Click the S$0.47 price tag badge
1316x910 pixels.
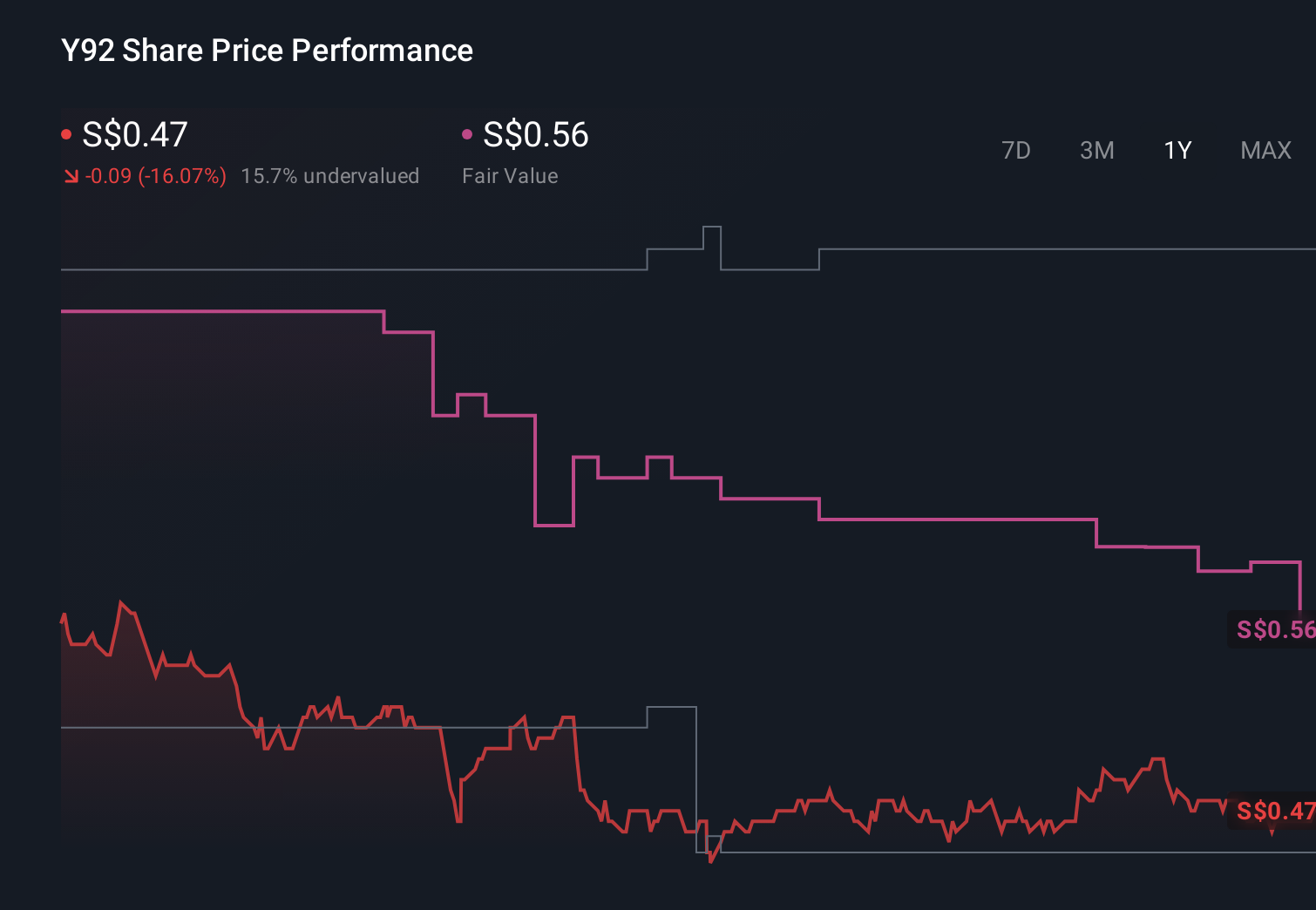click(1272, 811)
